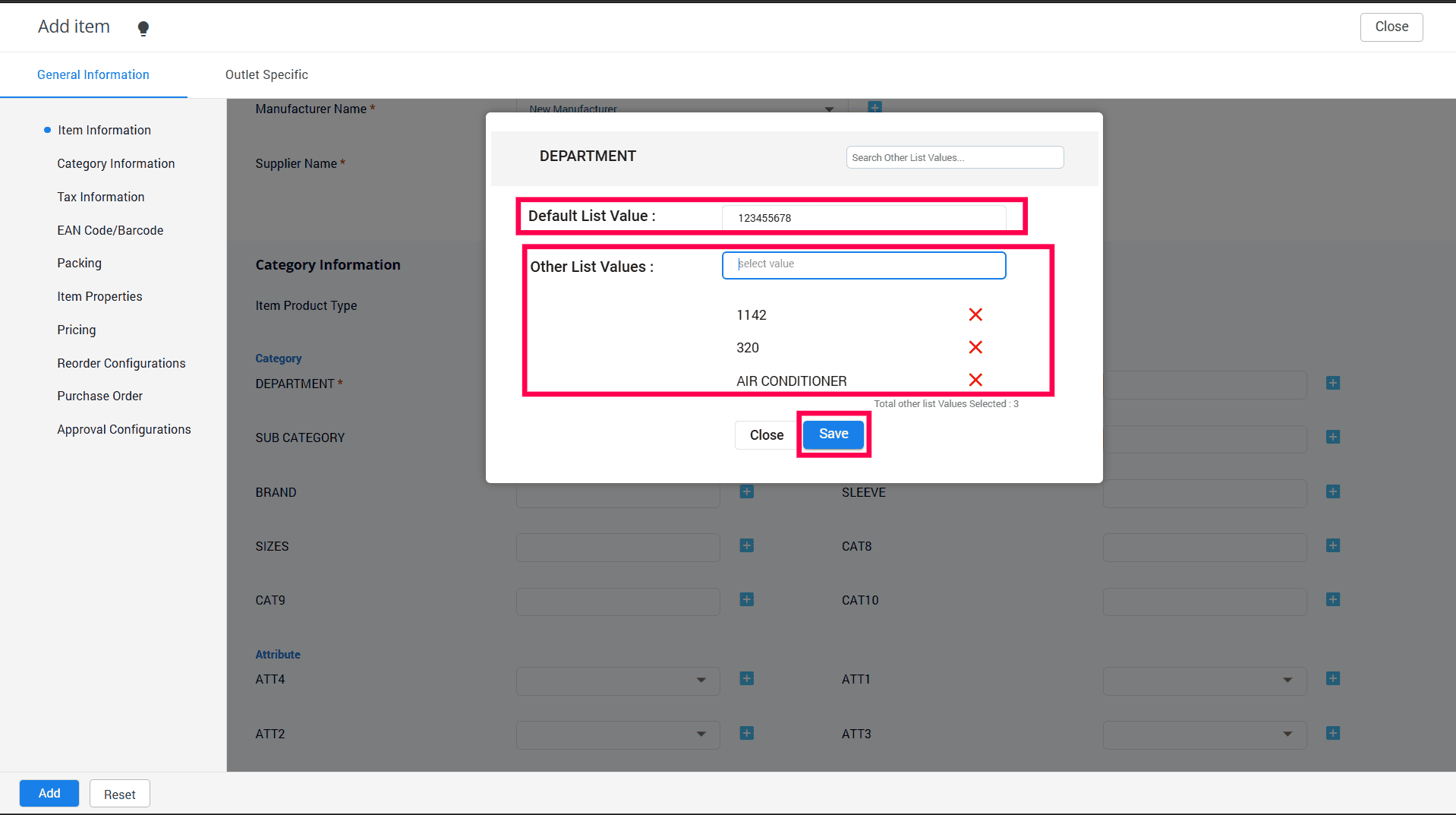Open the Other List Values select box

(864, 265)
